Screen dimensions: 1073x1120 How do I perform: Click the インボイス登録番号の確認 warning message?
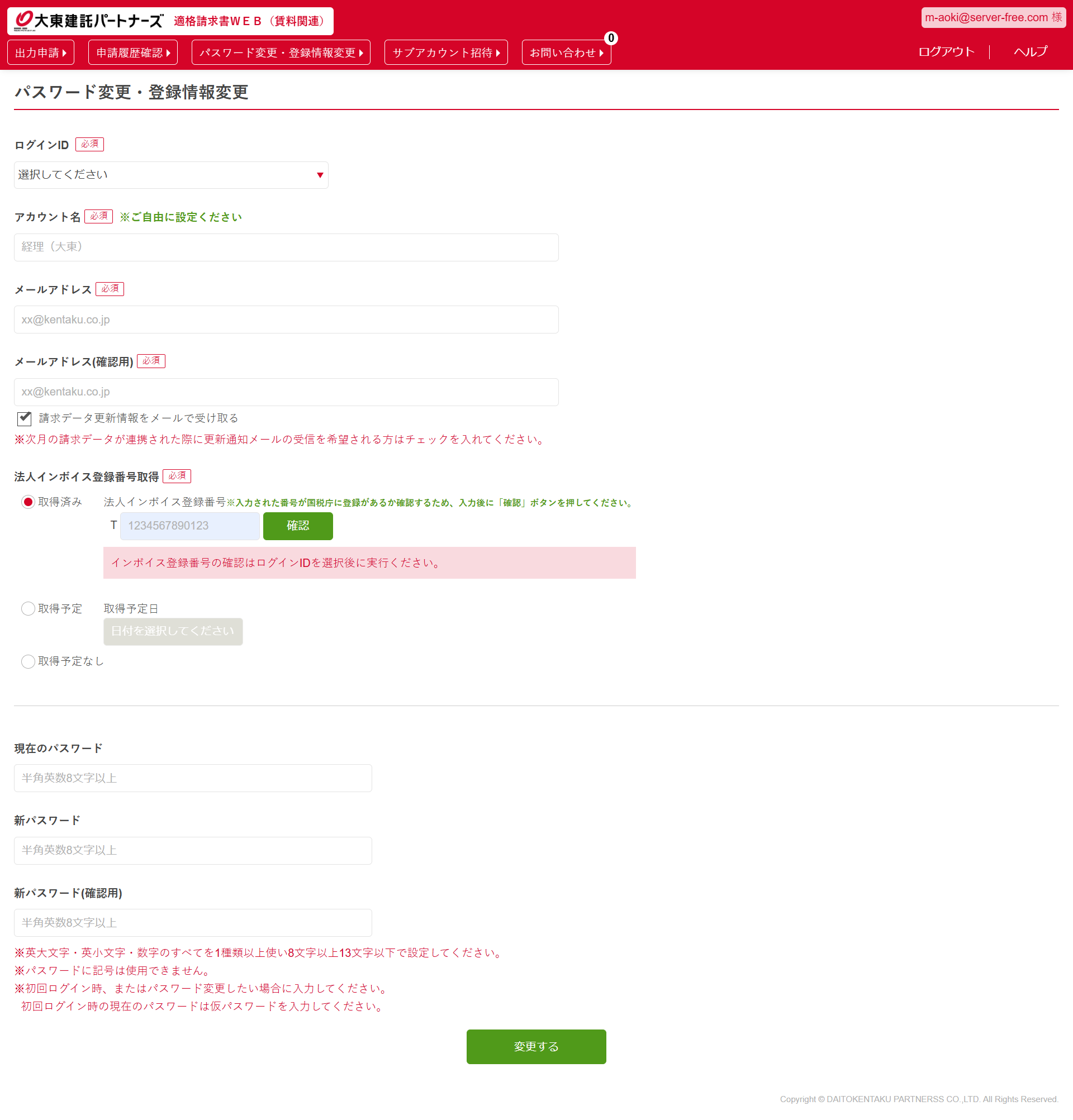tap(369, 563)
